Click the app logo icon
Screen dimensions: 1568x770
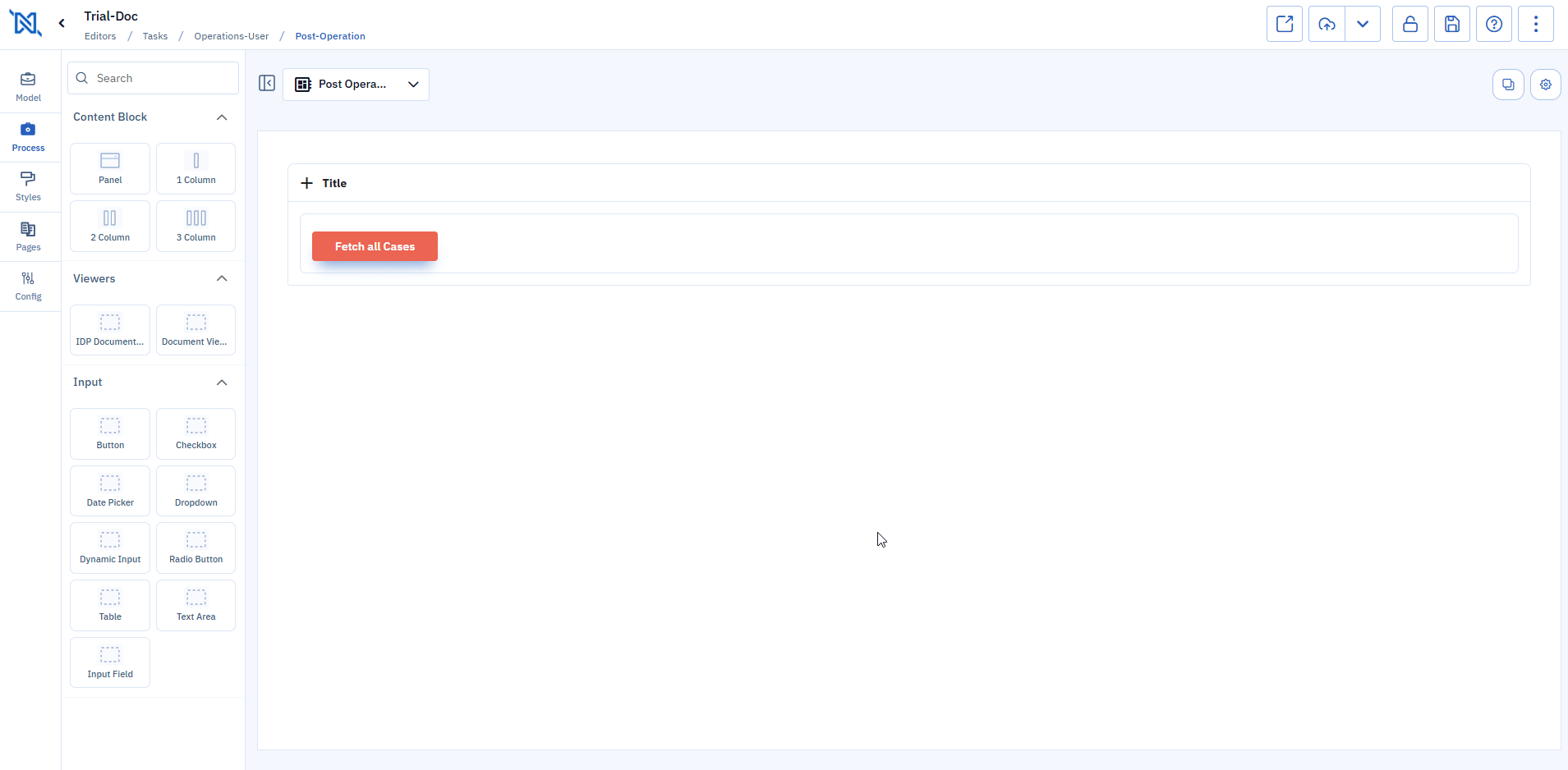[25, 23]
